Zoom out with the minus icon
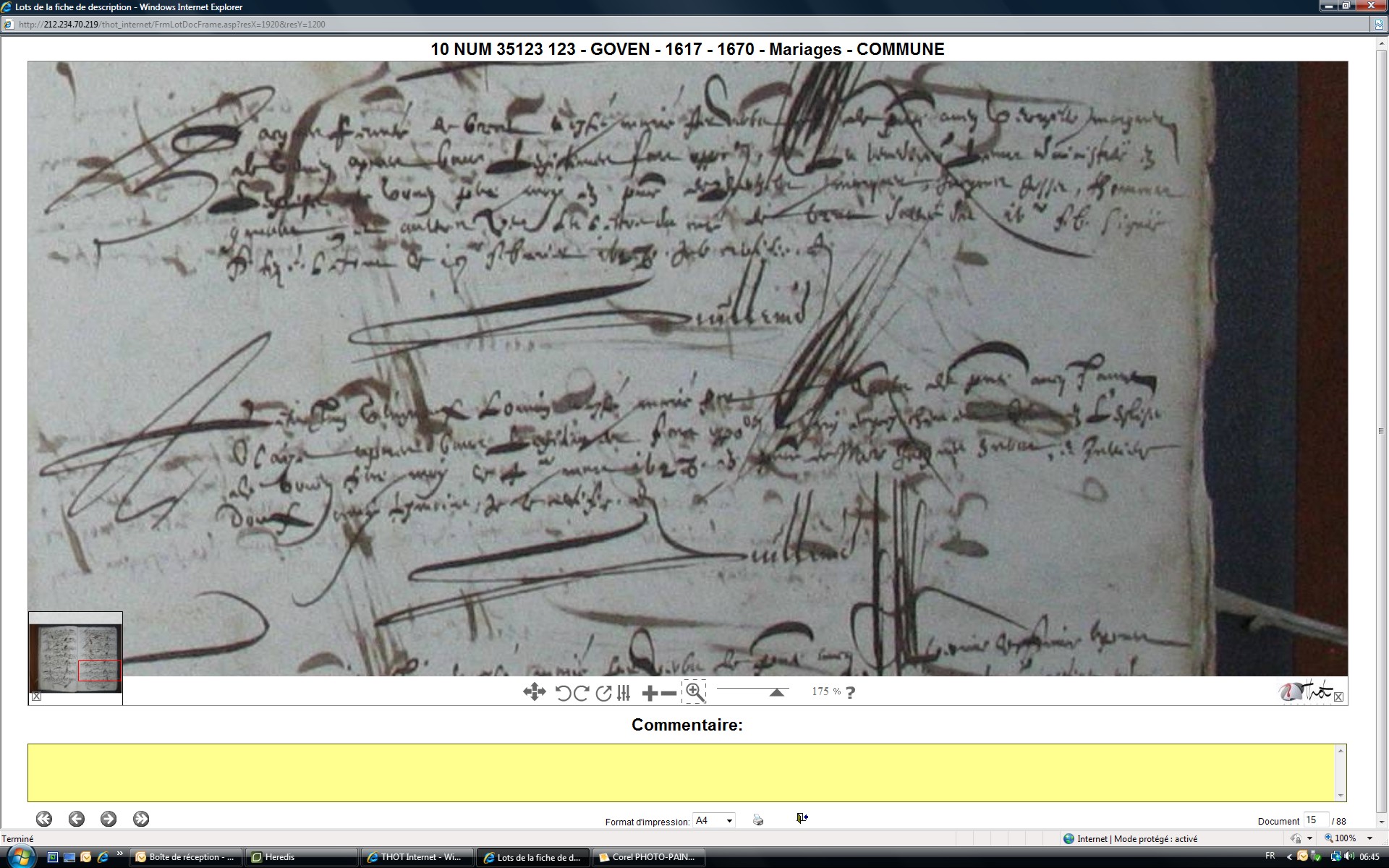The image size is (1389, 868). (x=669, y=693)
